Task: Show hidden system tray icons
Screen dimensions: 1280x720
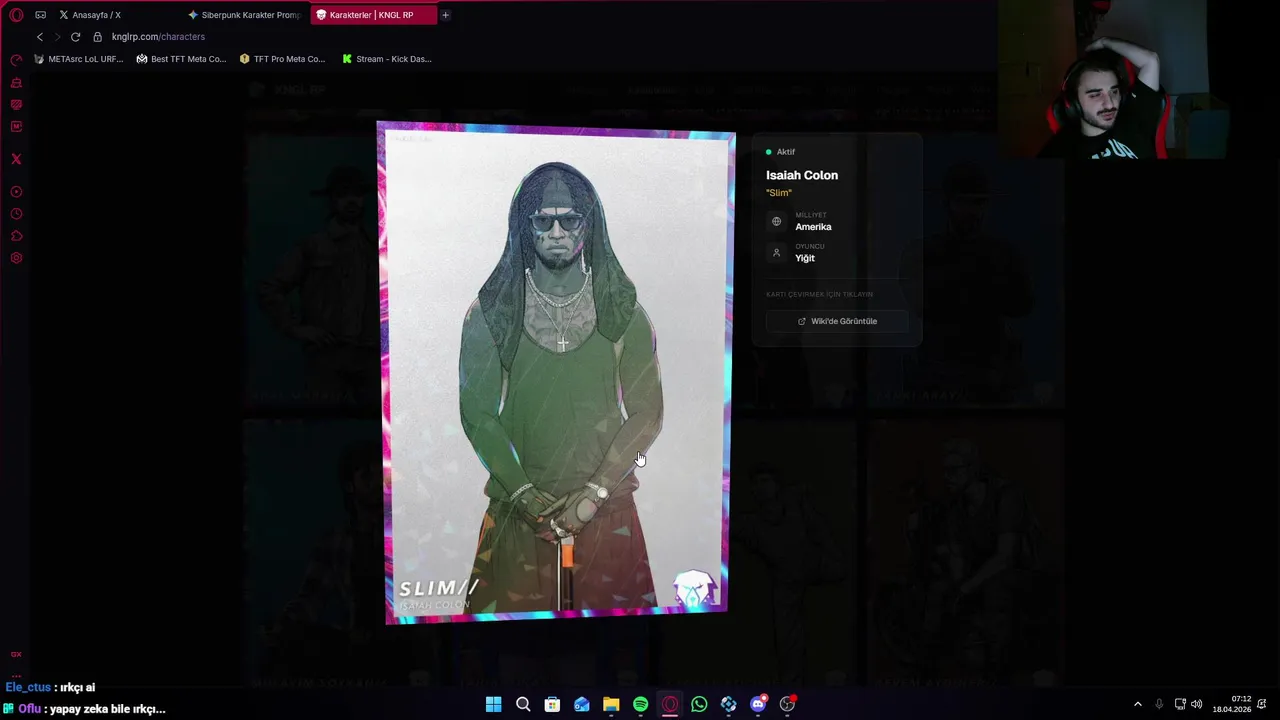Action: coord(1137,704)
